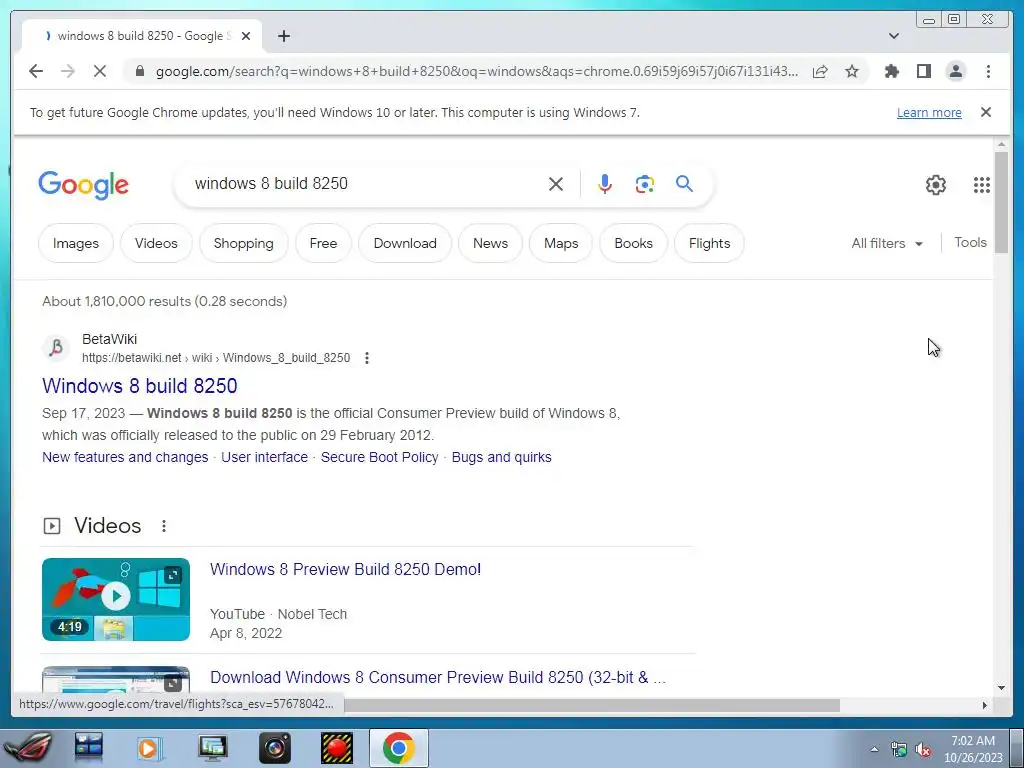Open the Learn more link
This screenshot has height=768, width=1024.
point(929,112)
